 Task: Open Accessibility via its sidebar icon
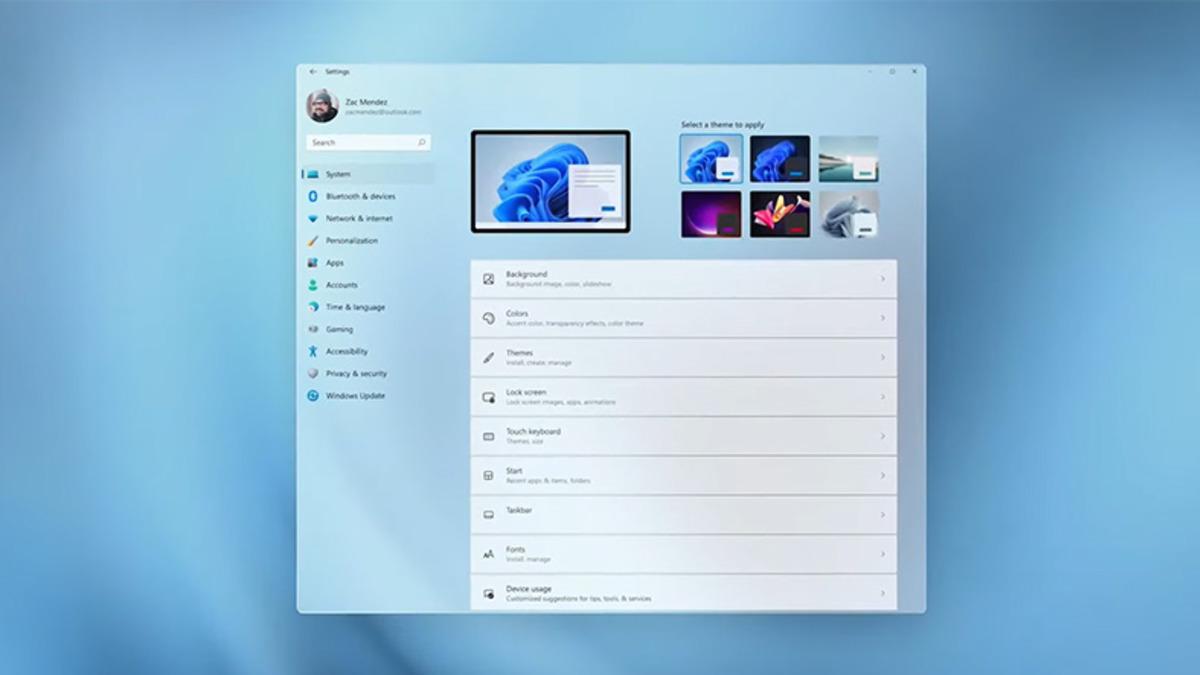point(315,351)
